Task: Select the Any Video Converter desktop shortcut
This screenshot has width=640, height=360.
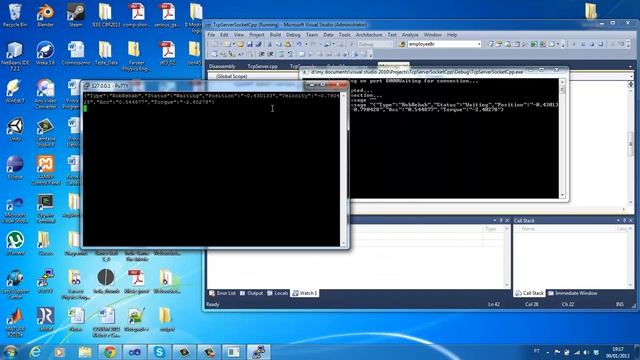Action: click(x=45, y=94)
